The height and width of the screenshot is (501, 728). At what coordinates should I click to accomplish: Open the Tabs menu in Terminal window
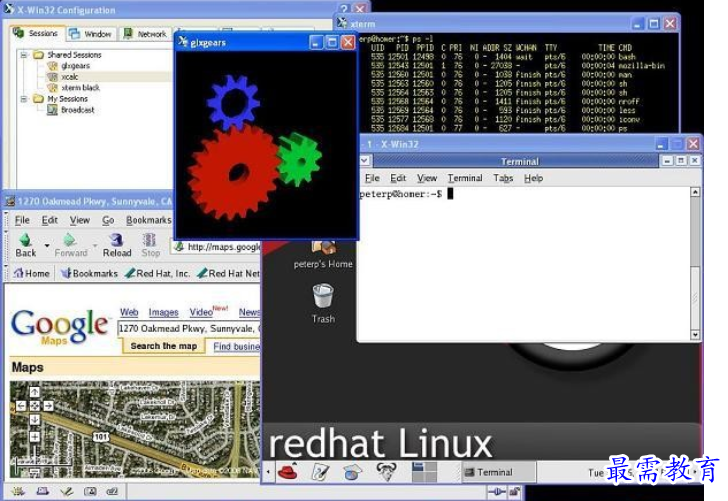(x=503, y=178)
